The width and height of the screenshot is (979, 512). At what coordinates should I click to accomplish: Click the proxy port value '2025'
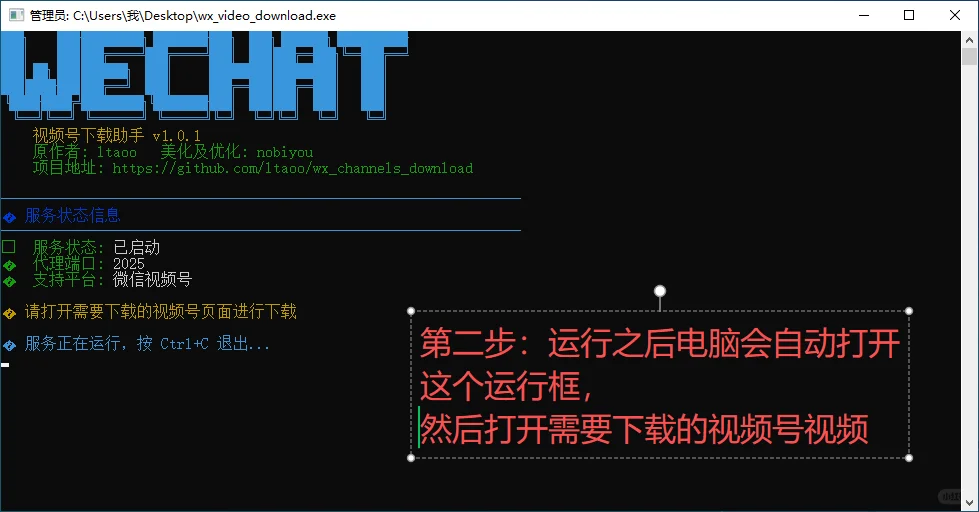coord(129,263)
